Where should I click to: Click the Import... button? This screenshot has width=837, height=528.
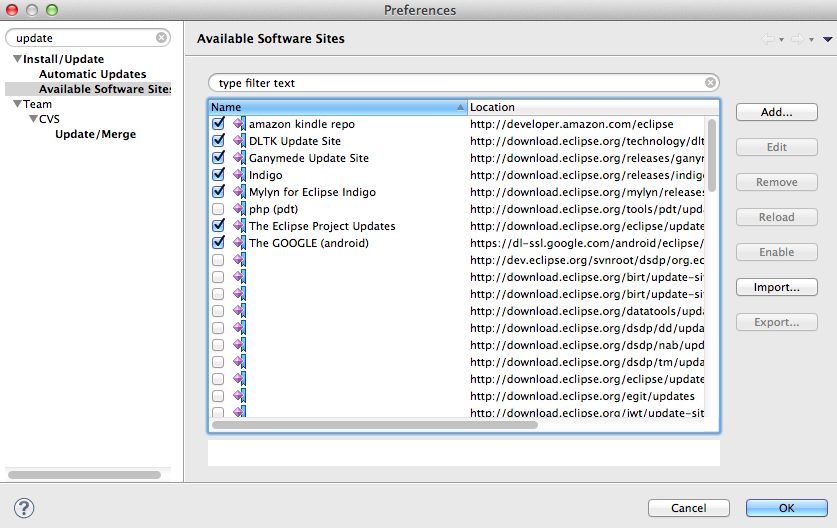click(777, 287)
